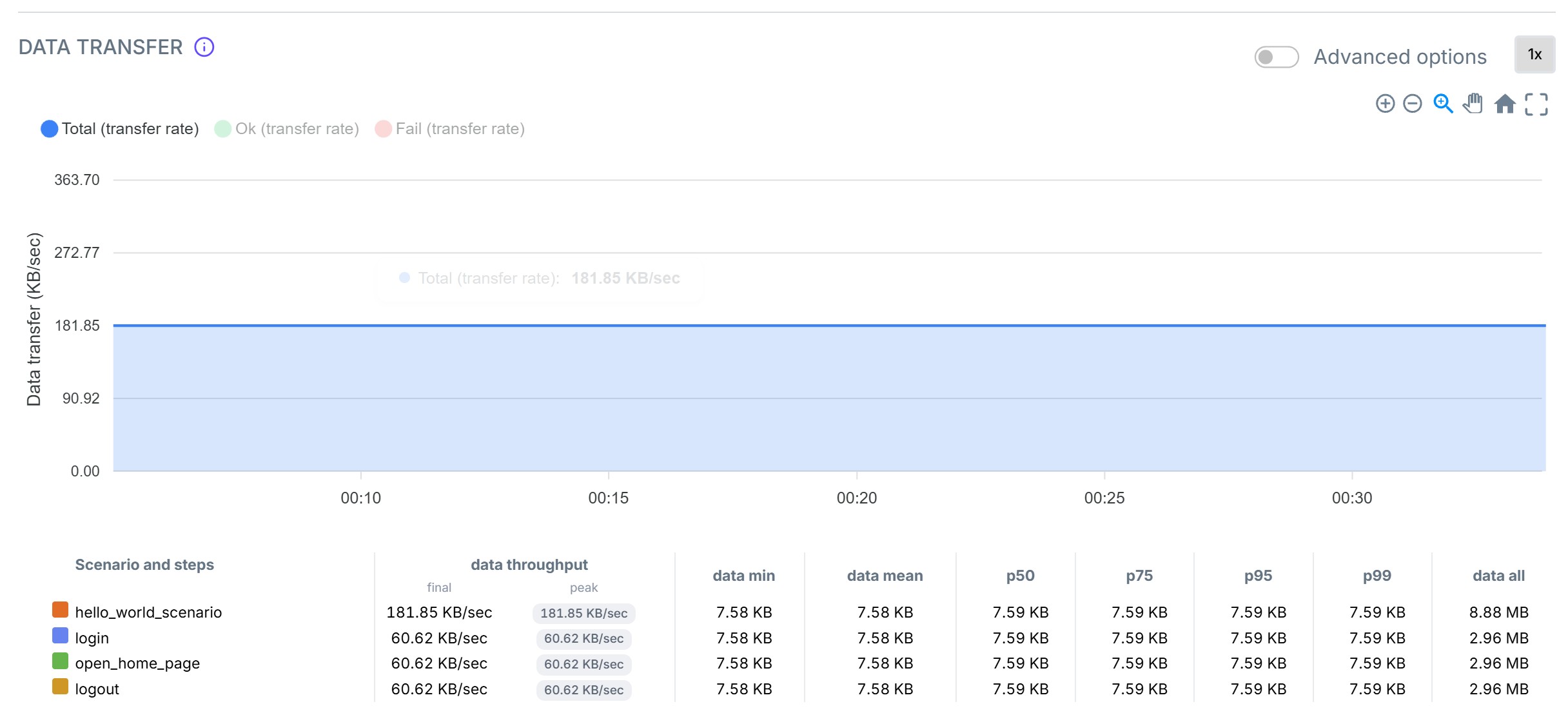Click the 8.88 MB data all value
Viewport: 1568px width, 713px height.
[x=1498, y=612]
